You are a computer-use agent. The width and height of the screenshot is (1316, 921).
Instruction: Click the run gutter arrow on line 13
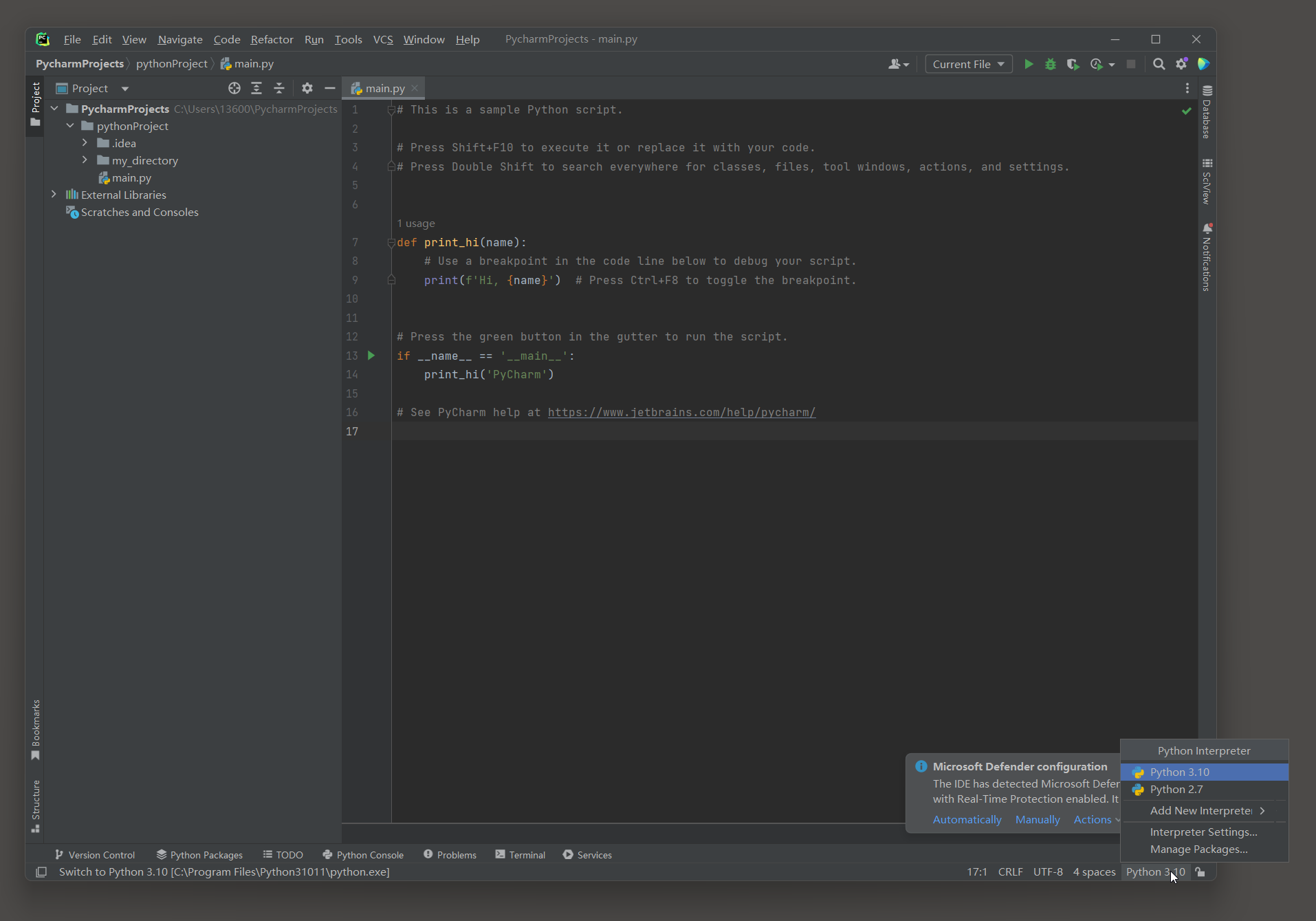click(x=371, y=356)
